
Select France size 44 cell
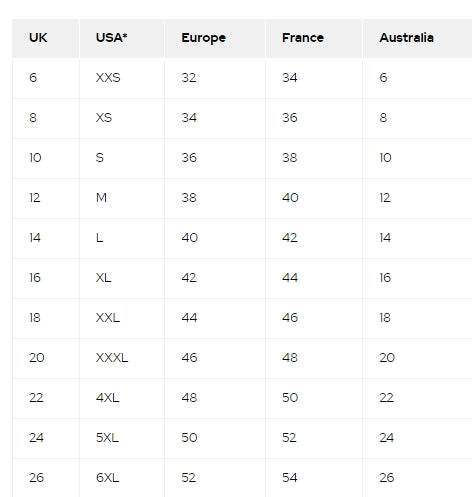pos(314,278)
